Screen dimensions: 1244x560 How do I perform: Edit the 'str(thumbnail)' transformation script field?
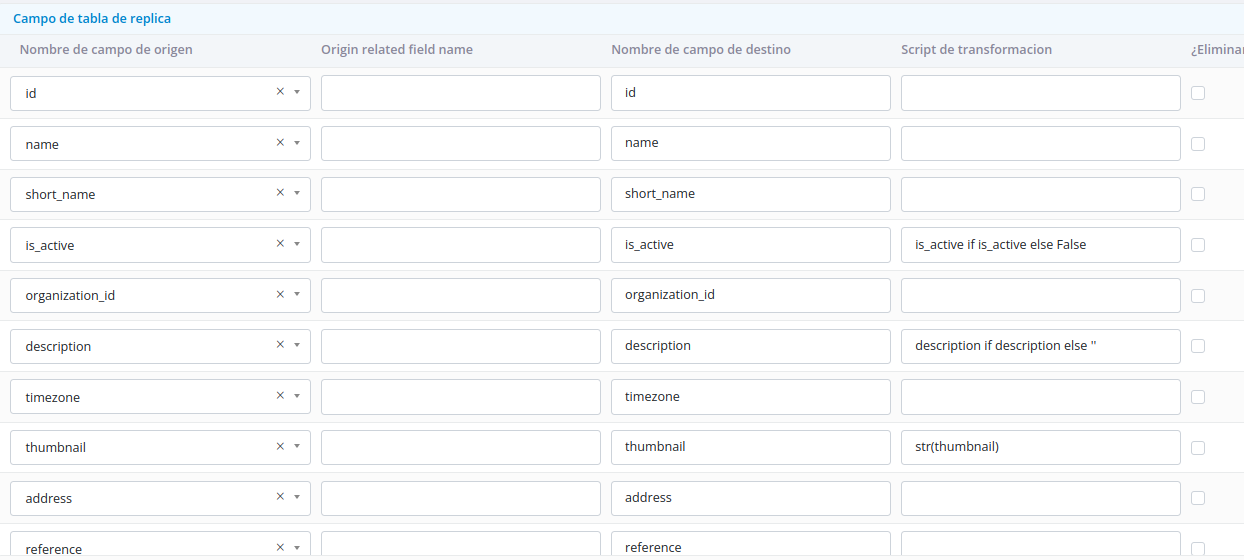[1040, 447]
